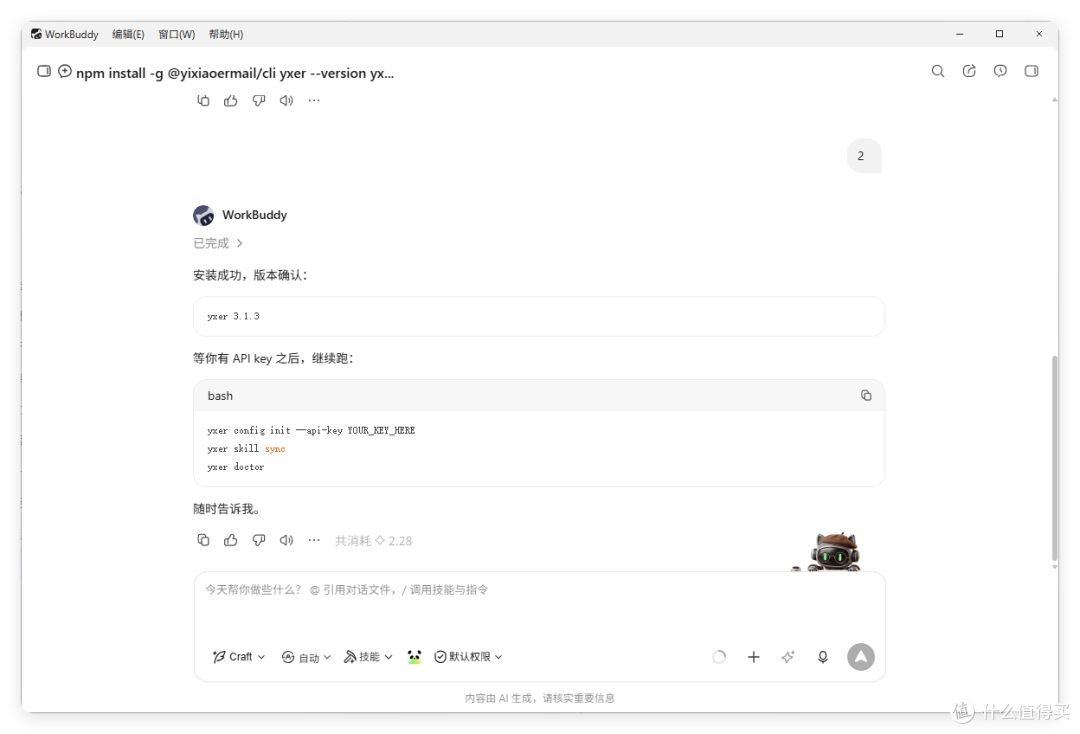Start a new chat with plus bubble icon
This screenshot has height=734, width=1080.
pos(65,71)
